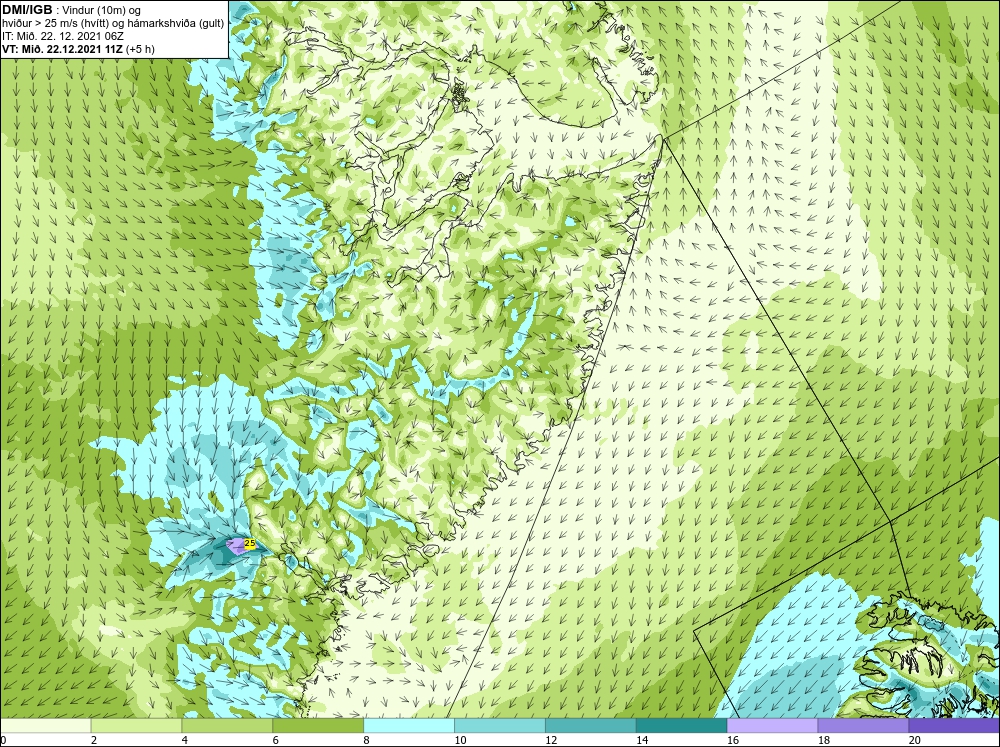The width and height of the screenshot is (1000, 747).
Task: Click the 'VT: Mið. 22.12.2021 11Z' line
Action: (64, 48)
